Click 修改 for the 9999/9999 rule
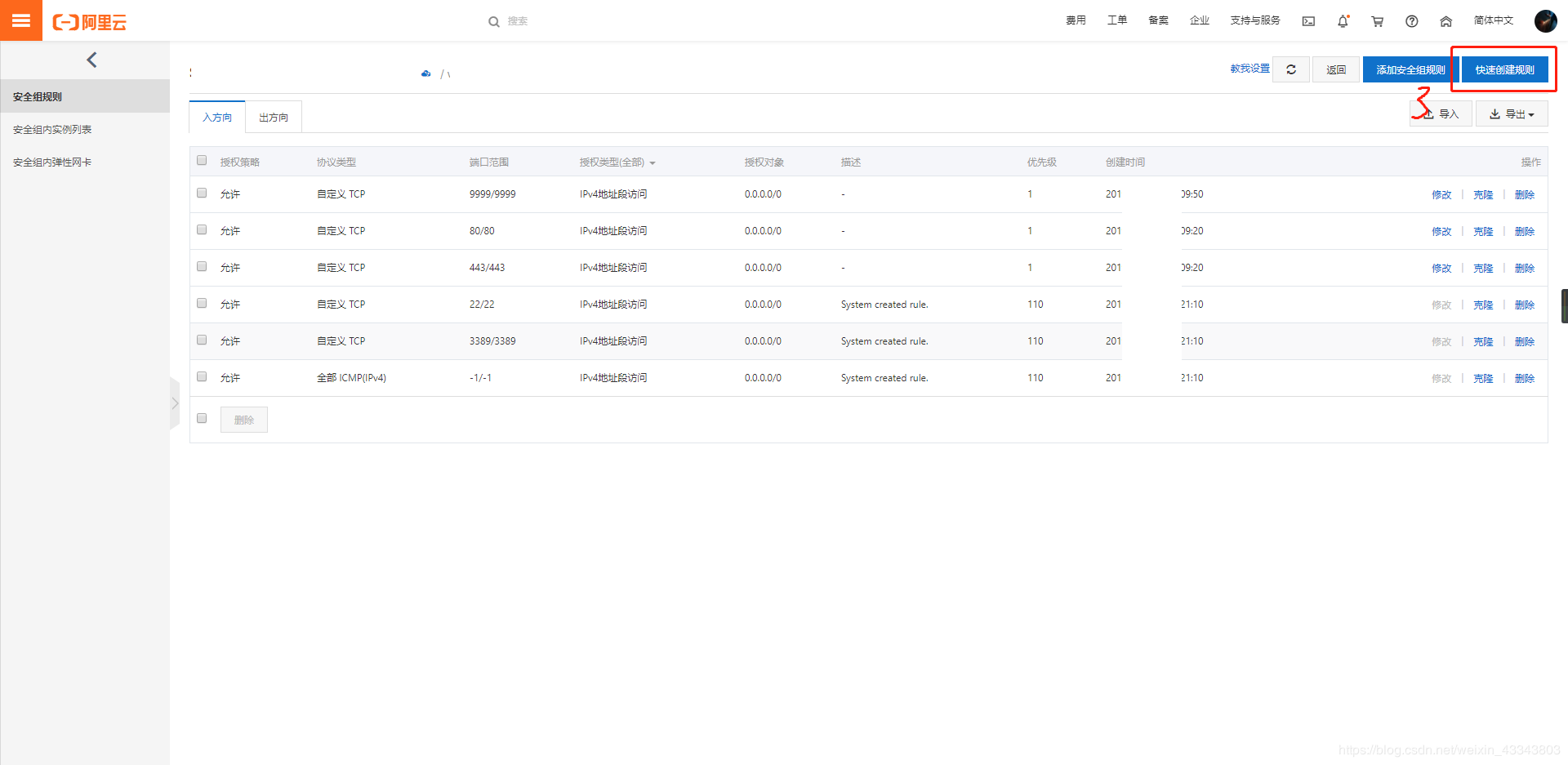The image size is (1568, 765). click(1441, 194)
